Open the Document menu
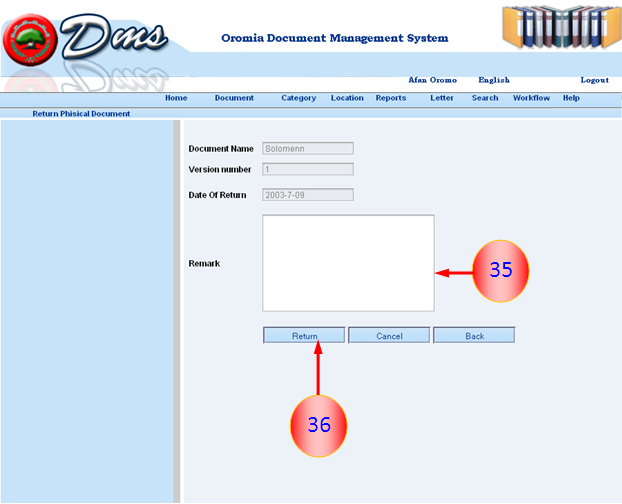The height and width of the screenshot is (504, 622). tap(234, 98)
